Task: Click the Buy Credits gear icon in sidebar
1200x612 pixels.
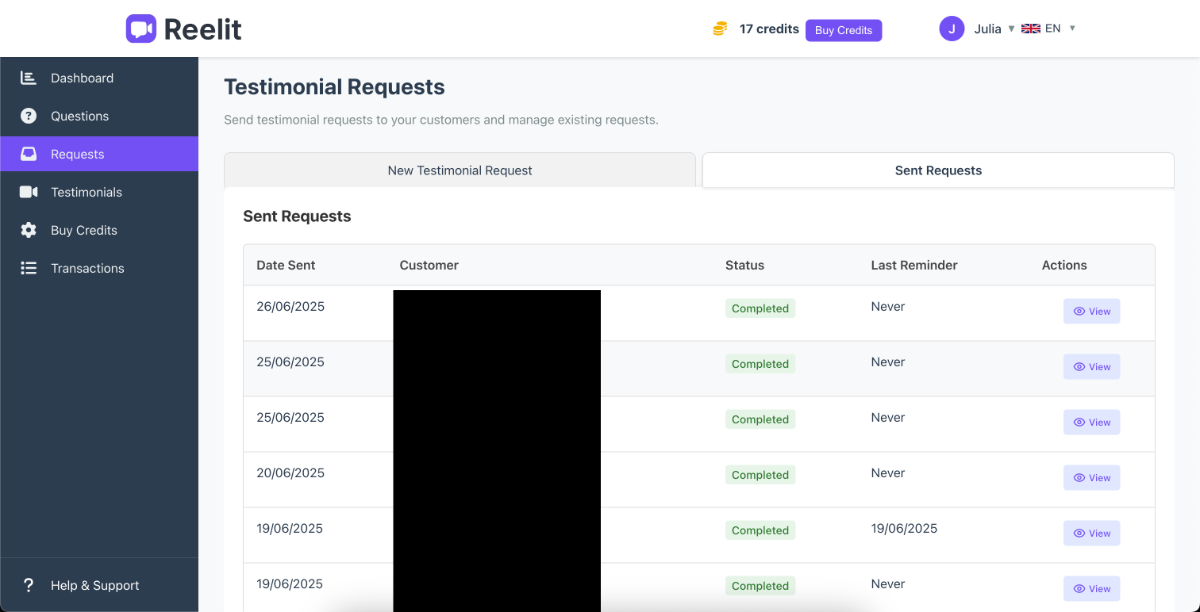Action: (29, 230)
